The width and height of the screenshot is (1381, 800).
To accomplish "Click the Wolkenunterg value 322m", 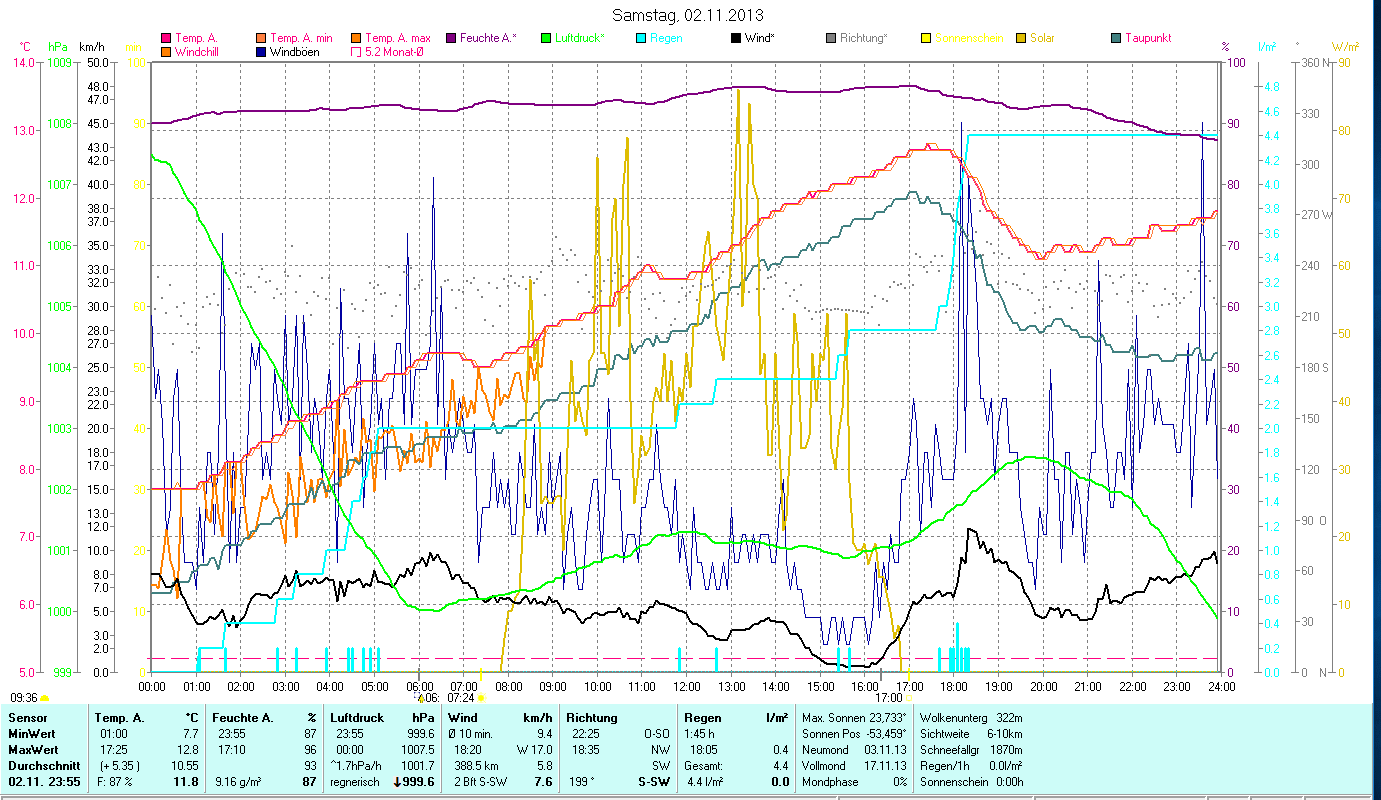I will [x=1008, y=717].
